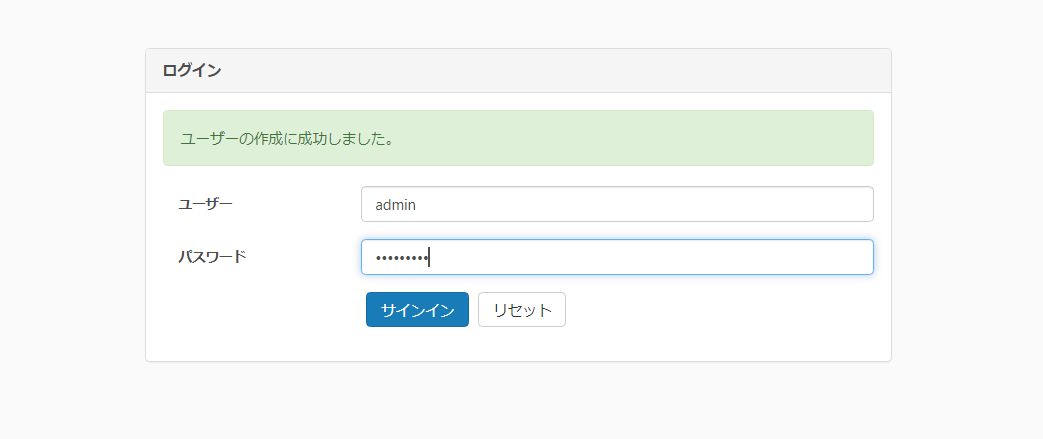Submit login via サインイン

point(417,310)
